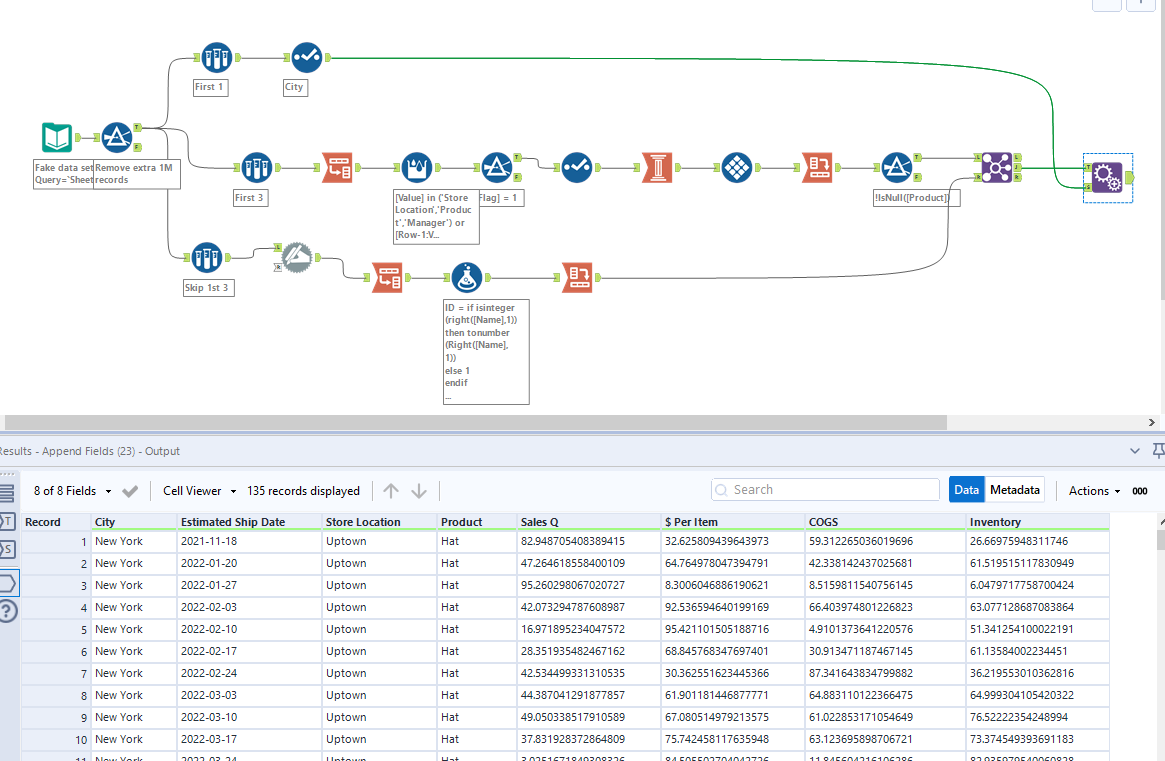This screenshot has height=761, width=1165.
Task: Click the "Skip 1st 3" Sample tool
Action: pos(207,258)
